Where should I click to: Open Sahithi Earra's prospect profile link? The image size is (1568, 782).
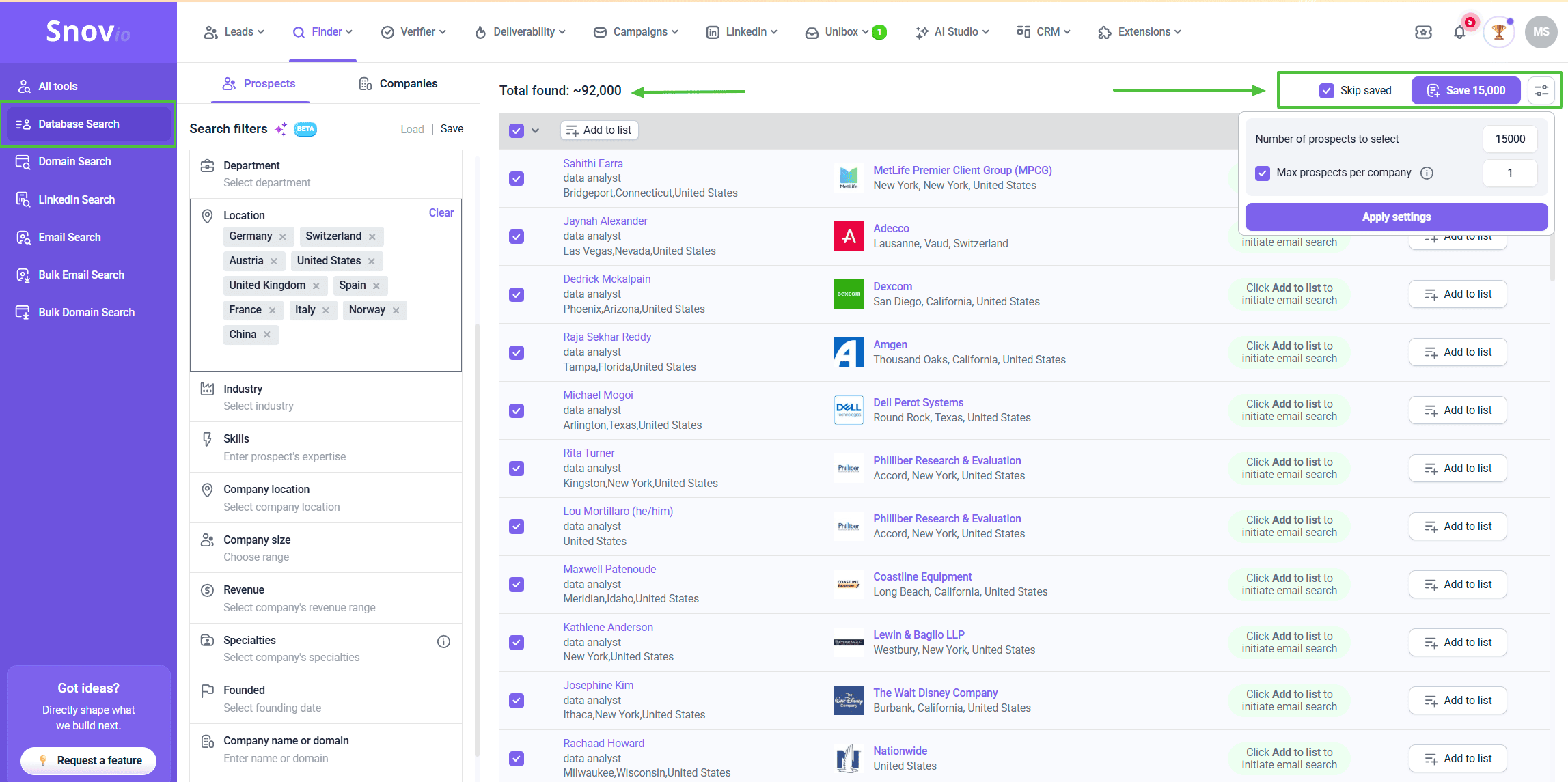593,164
